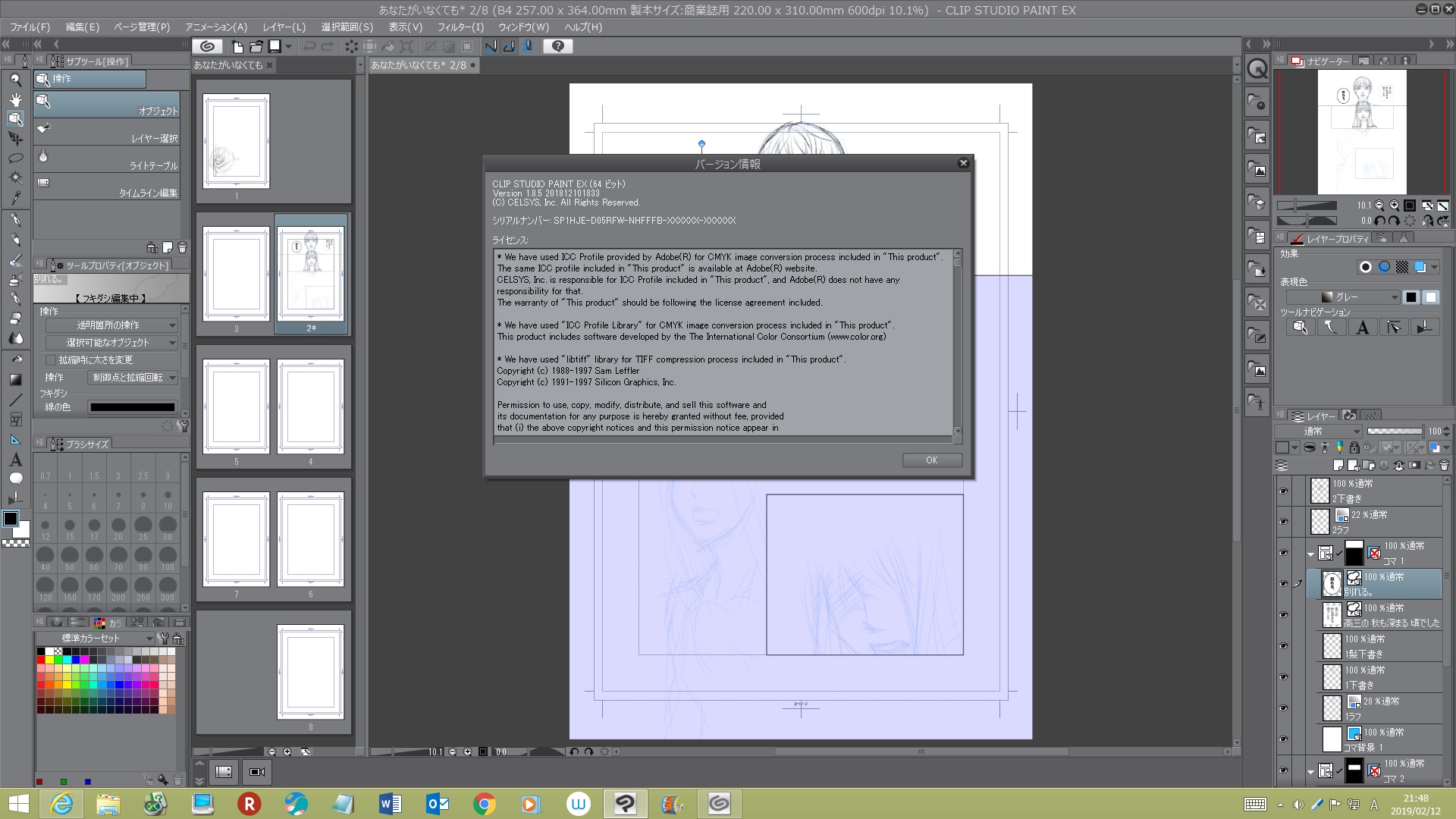Delete layer with trash icon in Layer panel
1456x819 pixels.
click(1444, 465)
